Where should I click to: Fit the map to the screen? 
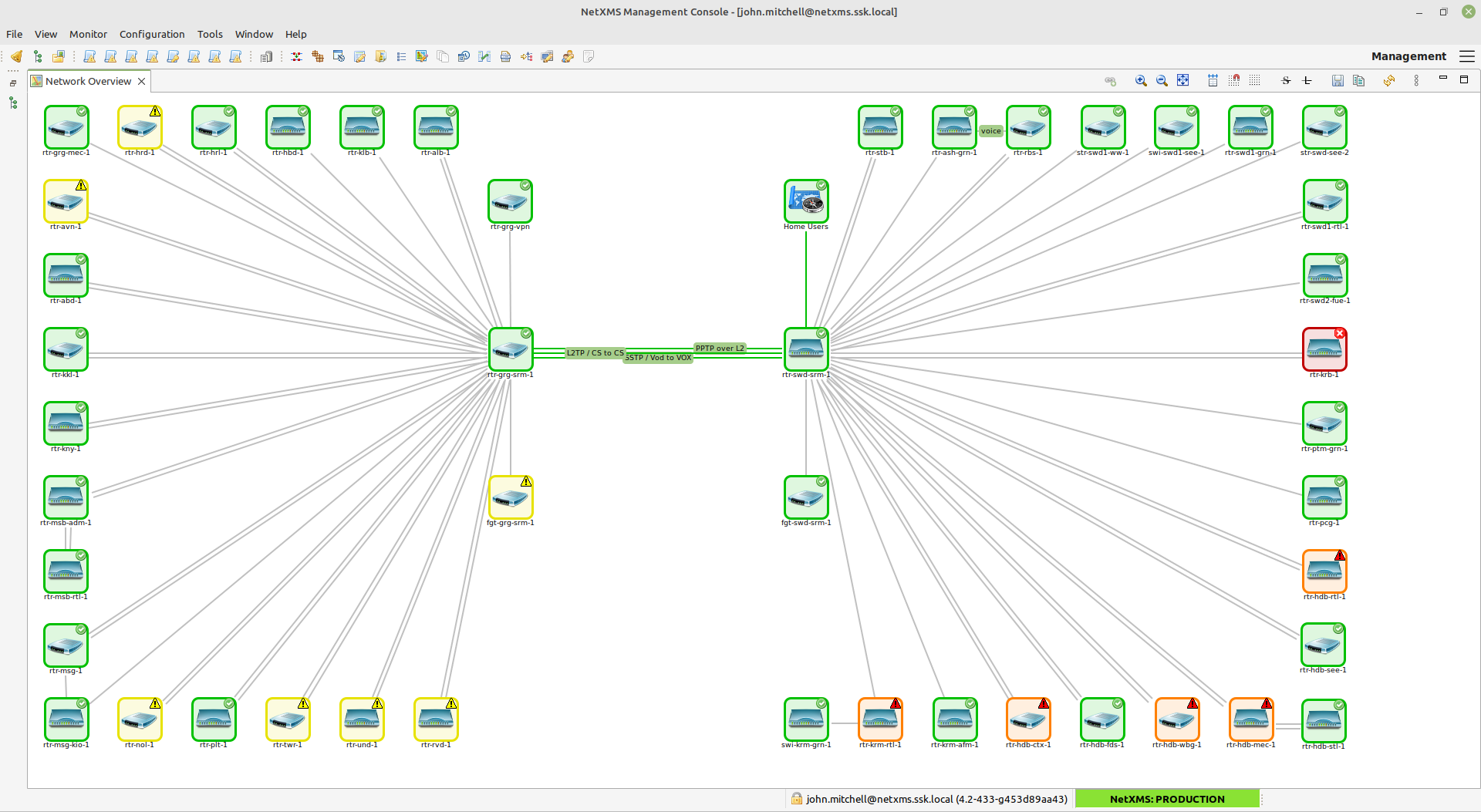1183,80
